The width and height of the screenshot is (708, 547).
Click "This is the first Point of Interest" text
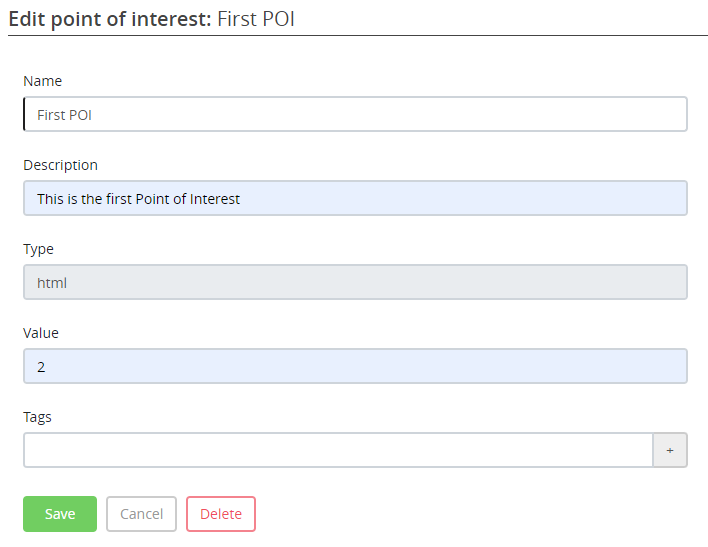[138, 199]
